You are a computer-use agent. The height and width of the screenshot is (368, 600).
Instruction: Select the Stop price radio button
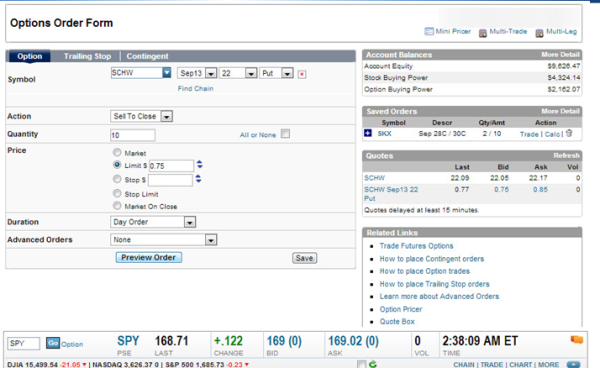click(117, 179)
